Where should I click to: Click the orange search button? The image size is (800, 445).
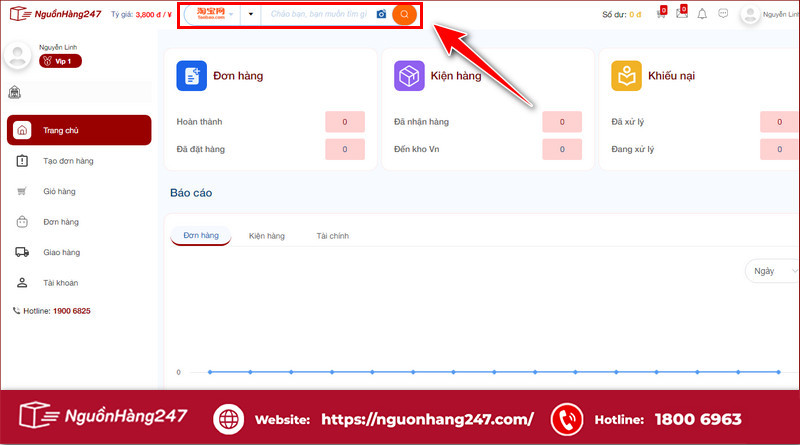[404, 15]
